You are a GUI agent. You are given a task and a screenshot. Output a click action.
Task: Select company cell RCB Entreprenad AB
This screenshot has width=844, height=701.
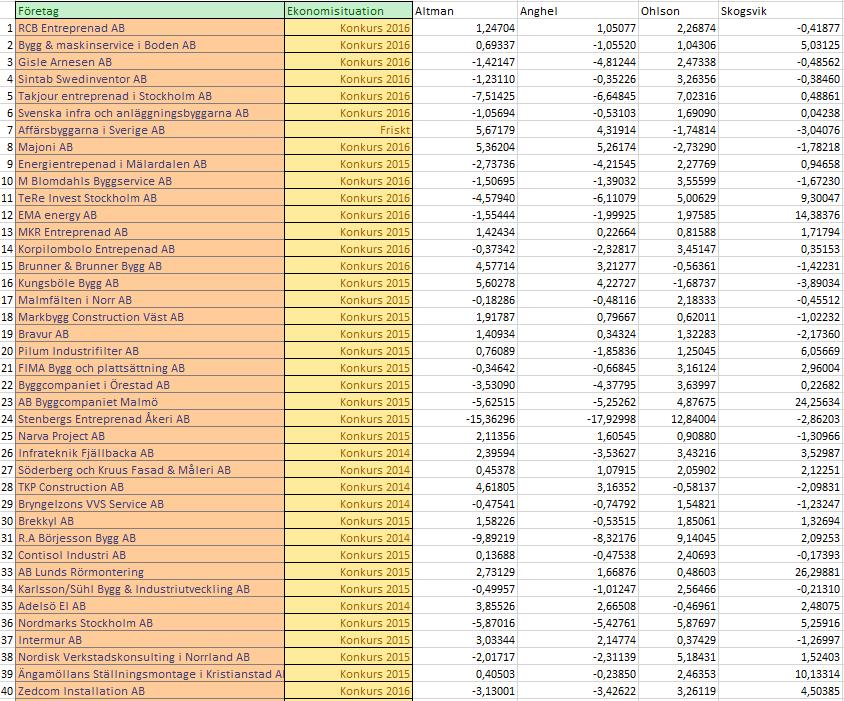pyautogui.click(x=150, y=28)
